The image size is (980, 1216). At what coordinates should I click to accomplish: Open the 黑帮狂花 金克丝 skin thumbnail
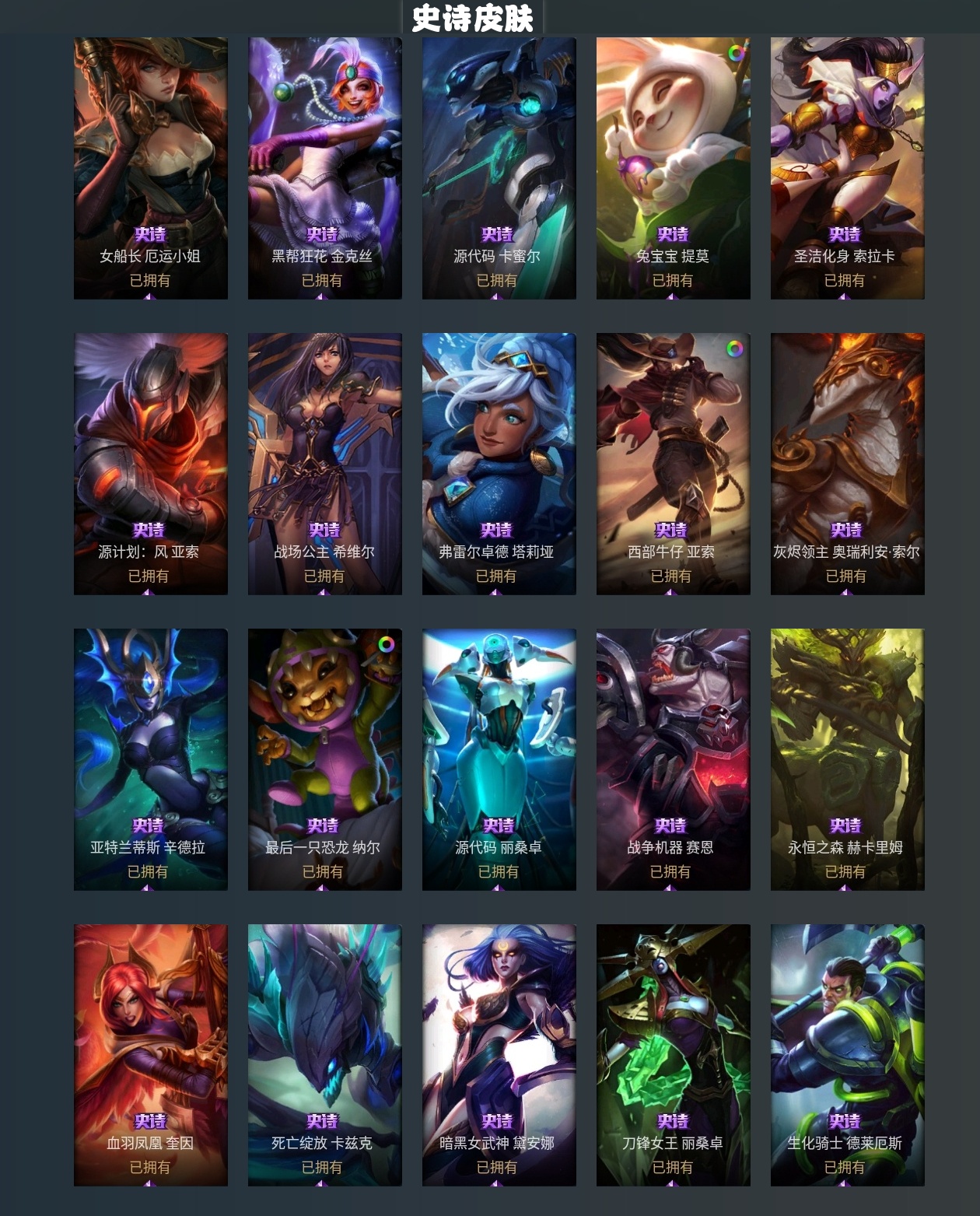pos(325,168)
